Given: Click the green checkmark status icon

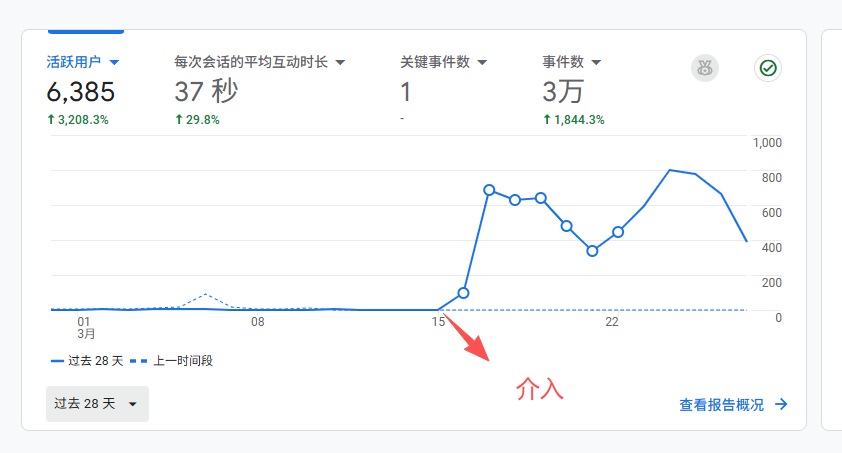Looking at the screenshot, I should coord(767,68).
